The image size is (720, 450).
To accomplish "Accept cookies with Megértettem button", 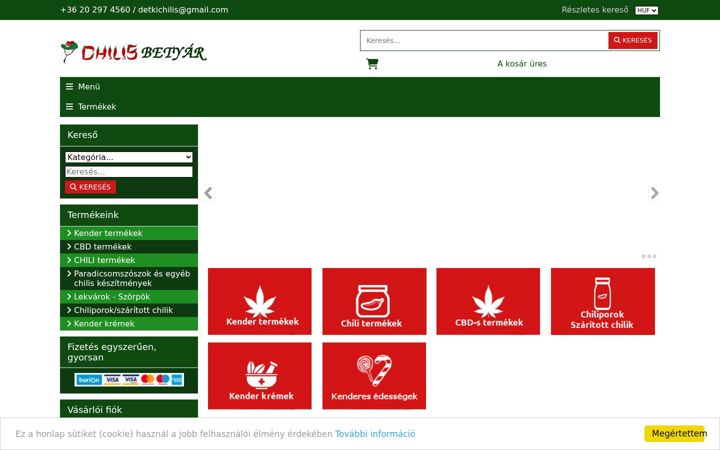I will point(675,433).
